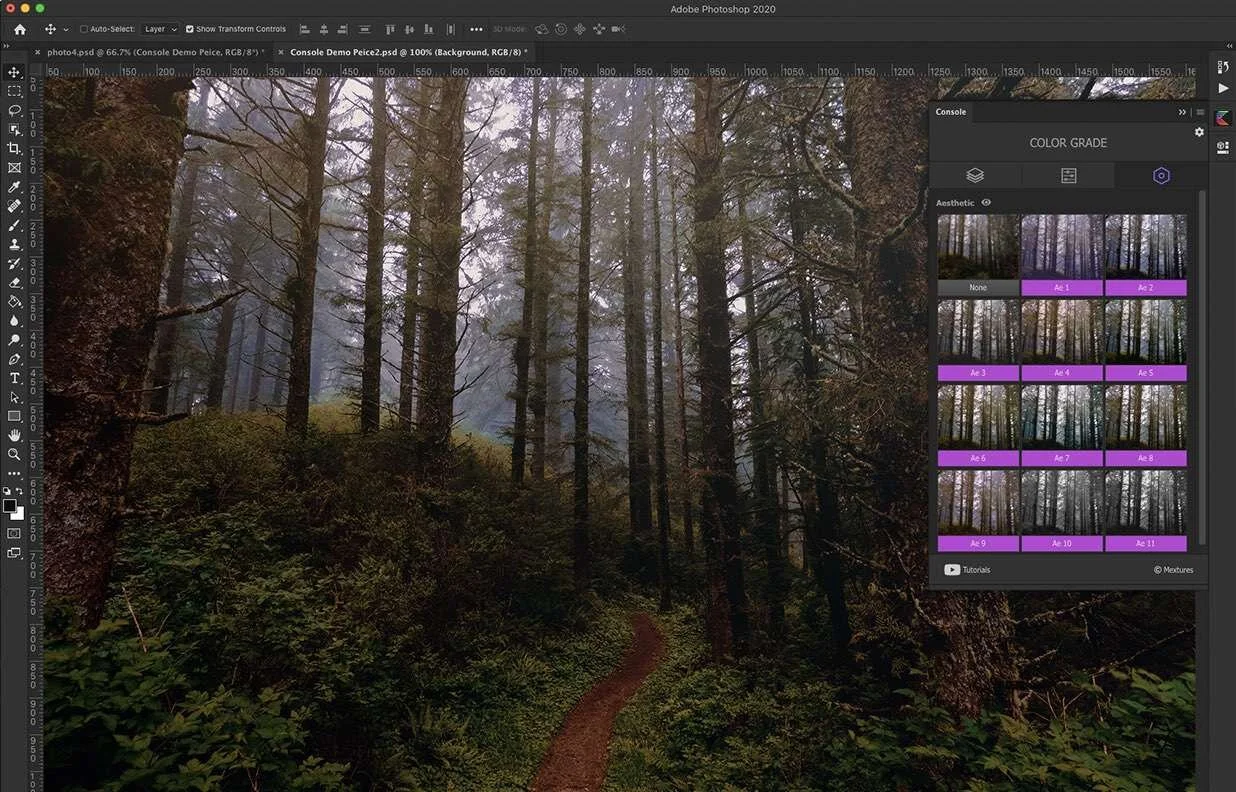
Task: Apply the Ae 1 preset
Action: tap(1062, 288)
